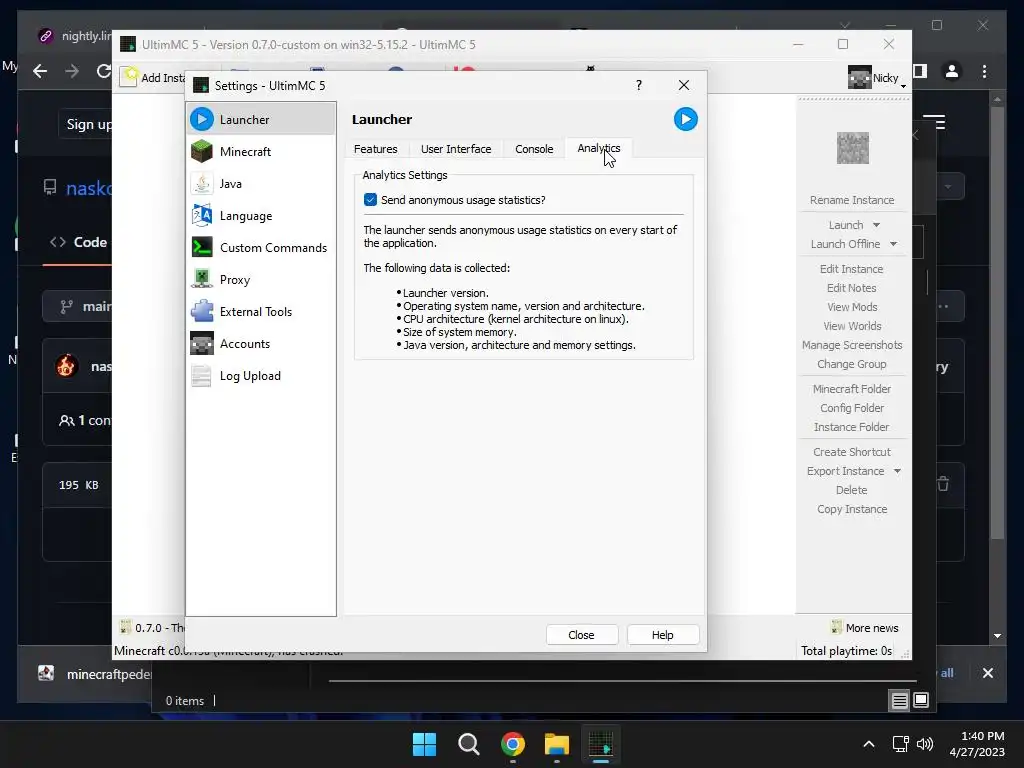
Task: Switch to the Console tab
Action: click(534, 149)
